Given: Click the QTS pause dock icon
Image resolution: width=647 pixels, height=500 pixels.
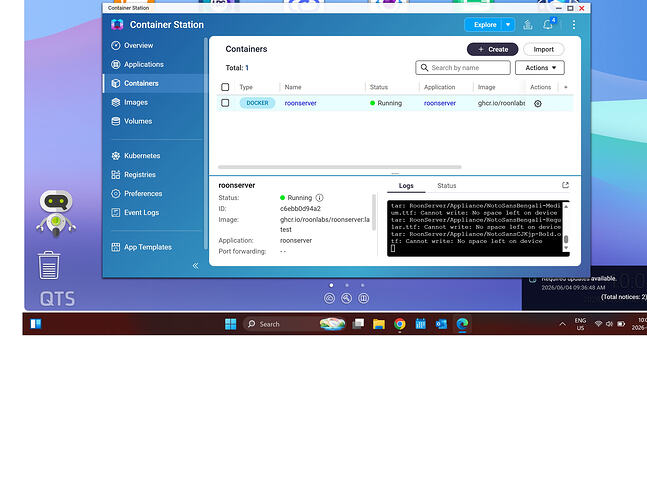Looking at the screenshot, I should coord(364,298).
